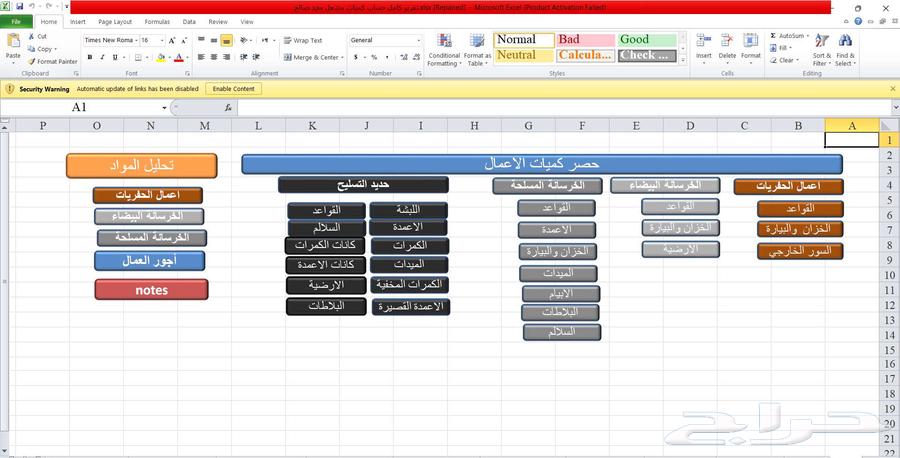Apply center horizontal alignment
This screenshot has height=458, width=900.
tap(214, 57)
